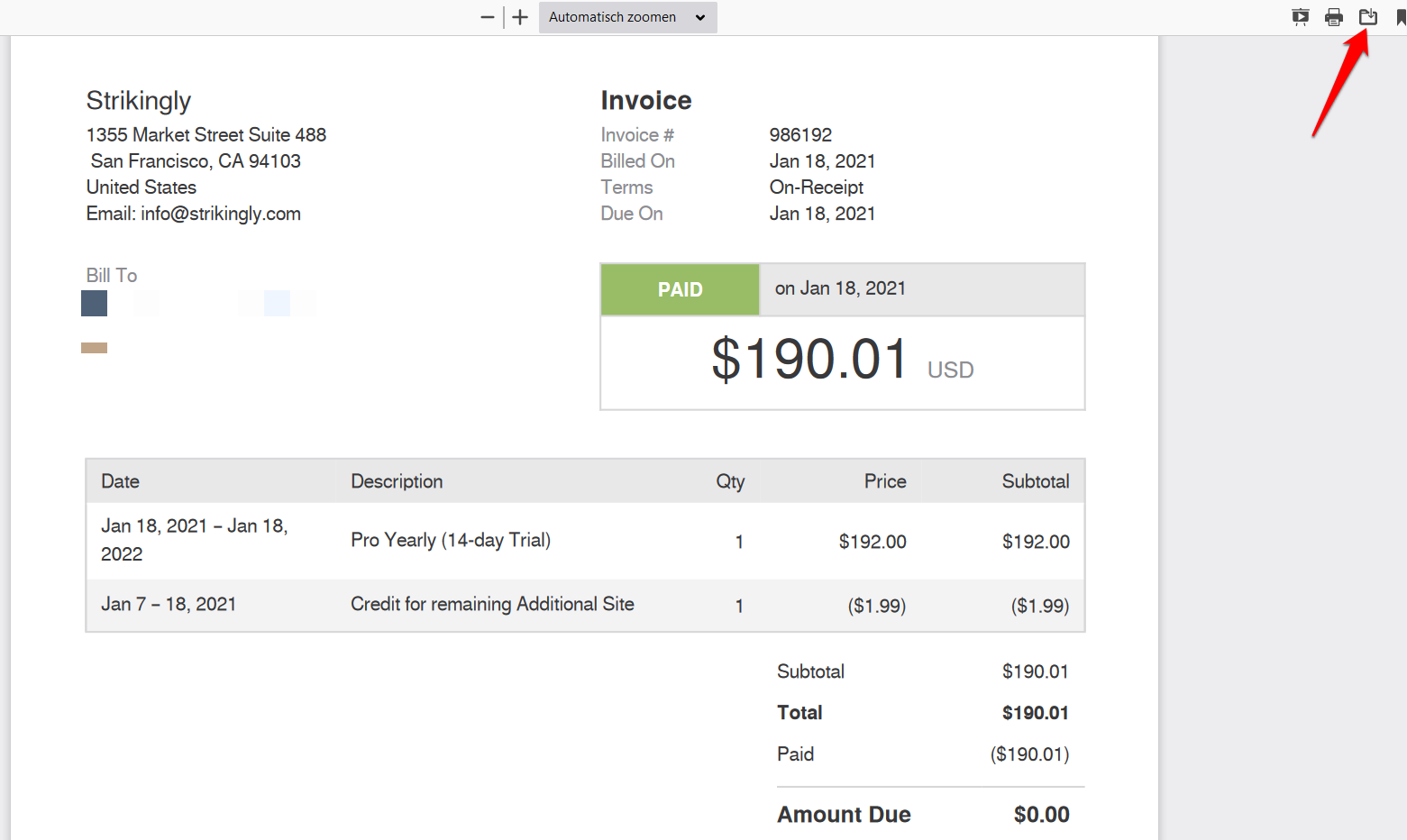Select date range Jan 7 – 18, 2021
Image resolution: width=1407 pixels, height=840 pixels.
point(169,604)
